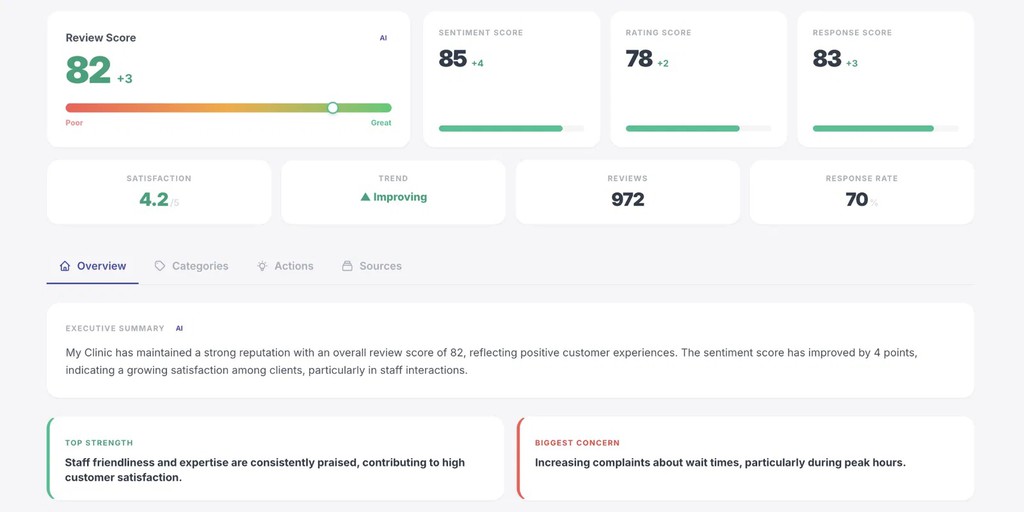Click the +3 change beside review score 82
Viewport: 1024px width, 512px height.
coord(125,79)
